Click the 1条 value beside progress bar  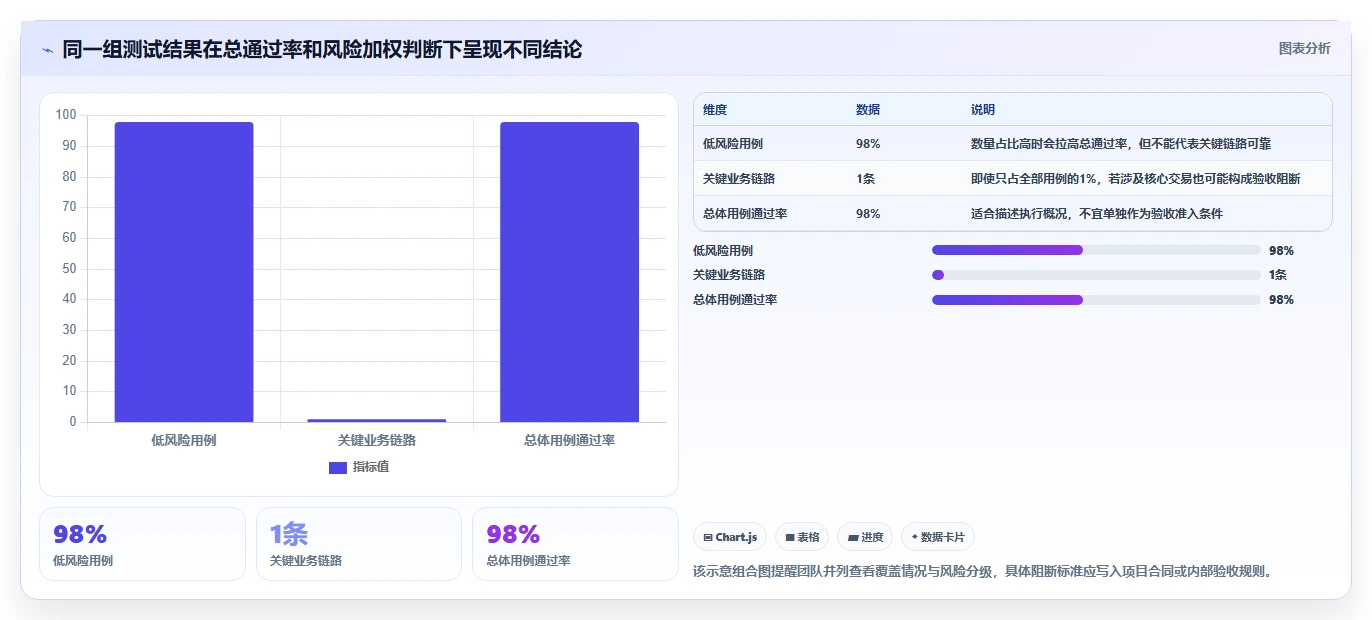[x=1278, y=275]
